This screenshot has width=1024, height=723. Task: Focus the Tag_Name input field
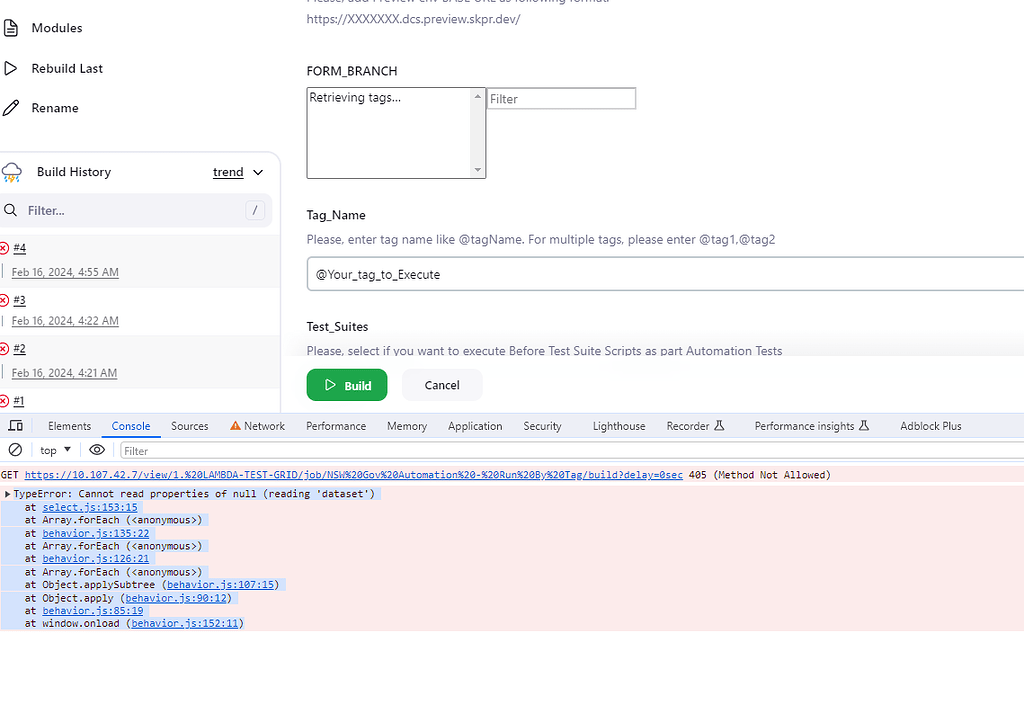click(660, 275)
